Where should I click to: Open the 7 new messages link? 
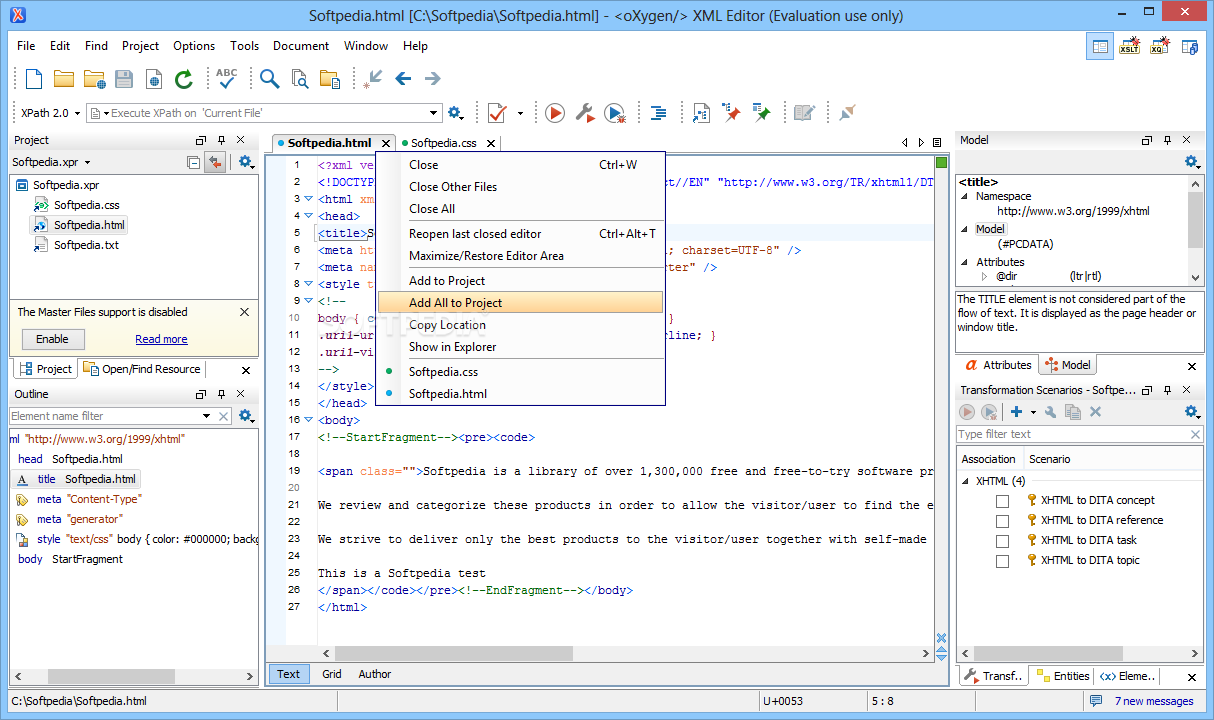tap(1154, 701)
